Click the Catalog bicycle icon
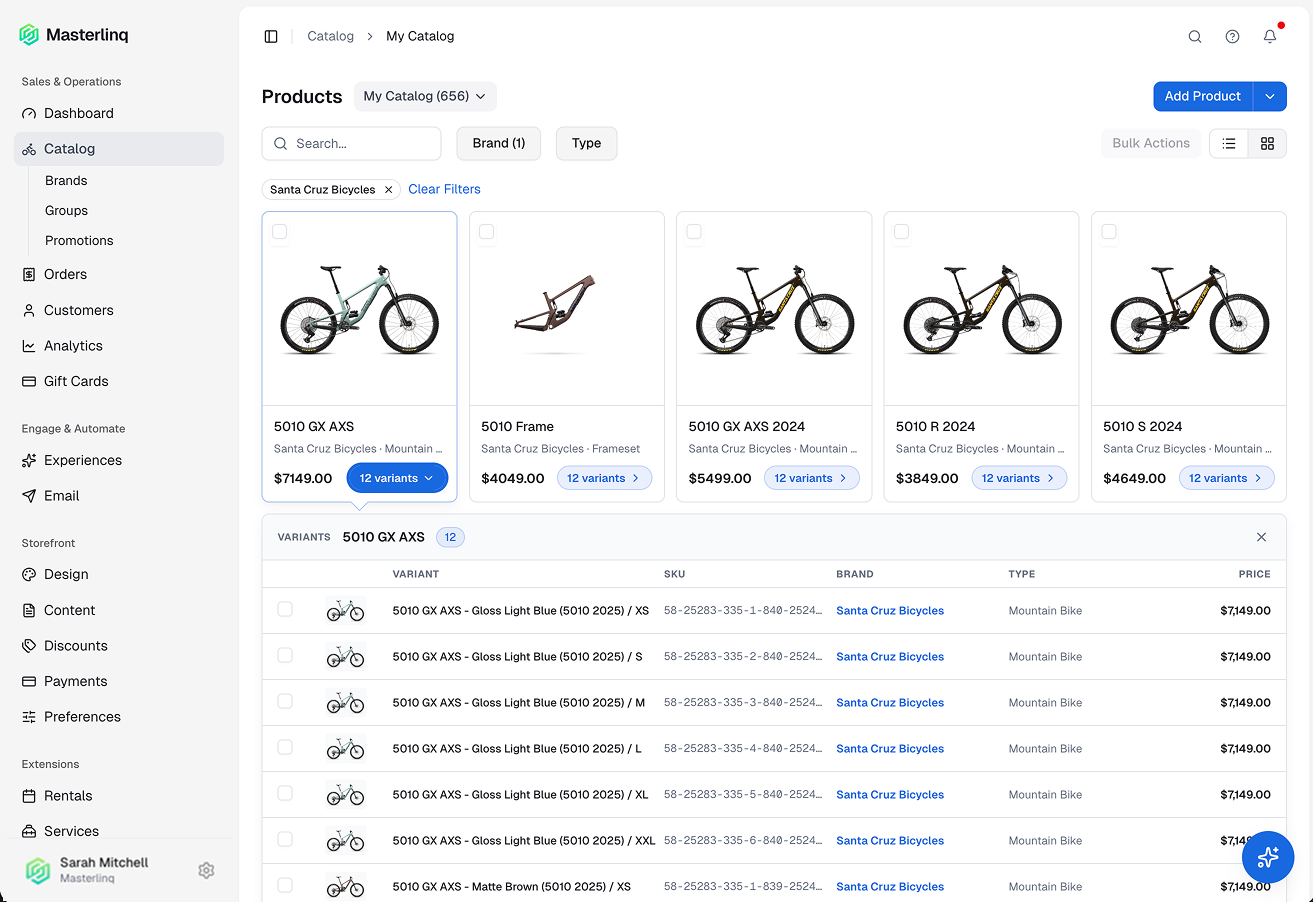Screen dimensions: 1313x902 tap(29, 149)
